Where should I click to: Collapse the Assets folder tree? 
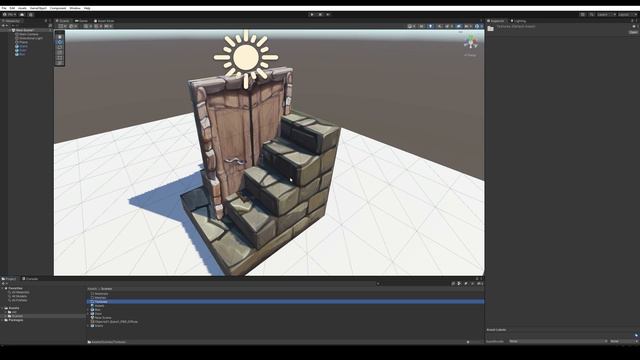point(2,308)
